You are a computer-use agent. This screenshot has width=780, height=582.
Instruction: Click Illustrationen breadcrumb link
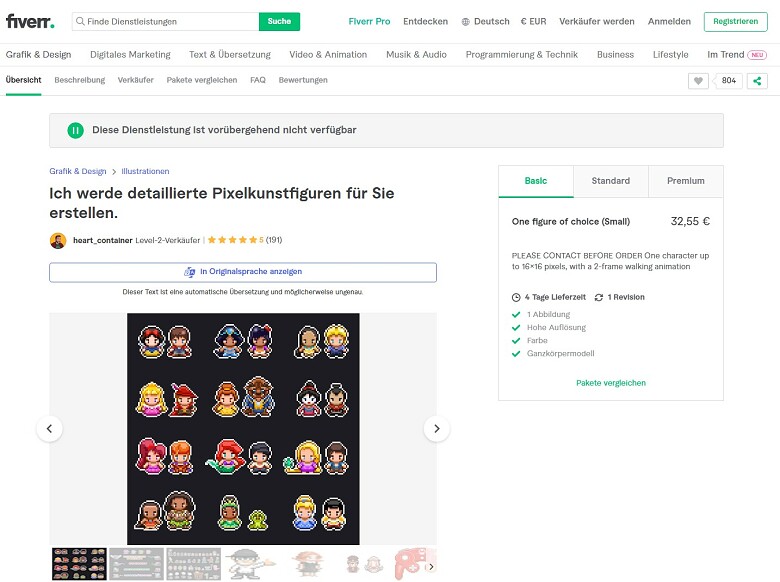(x=145, y=172)
